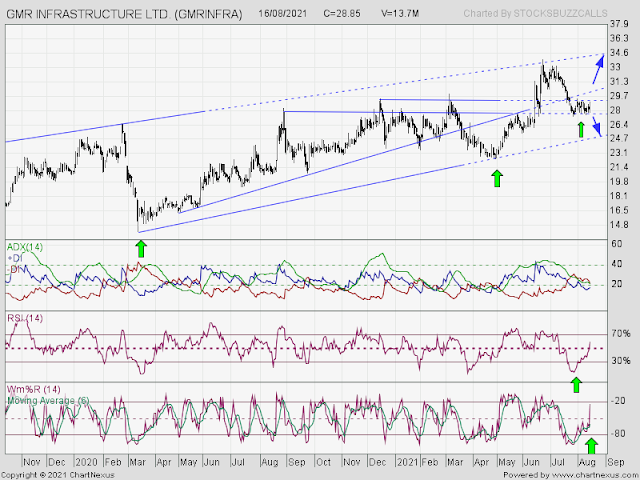Image resolution: width=640 pixels, height=480 pixels.
Task: Click the -20 Williams %R level label
Action: tap(618, 401)
